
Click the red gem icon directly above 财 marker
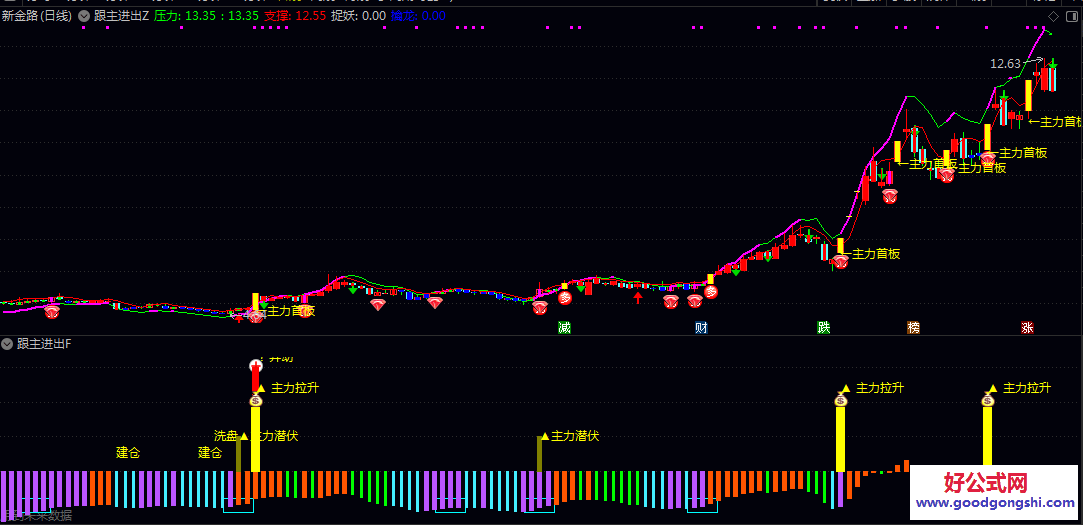695,301
